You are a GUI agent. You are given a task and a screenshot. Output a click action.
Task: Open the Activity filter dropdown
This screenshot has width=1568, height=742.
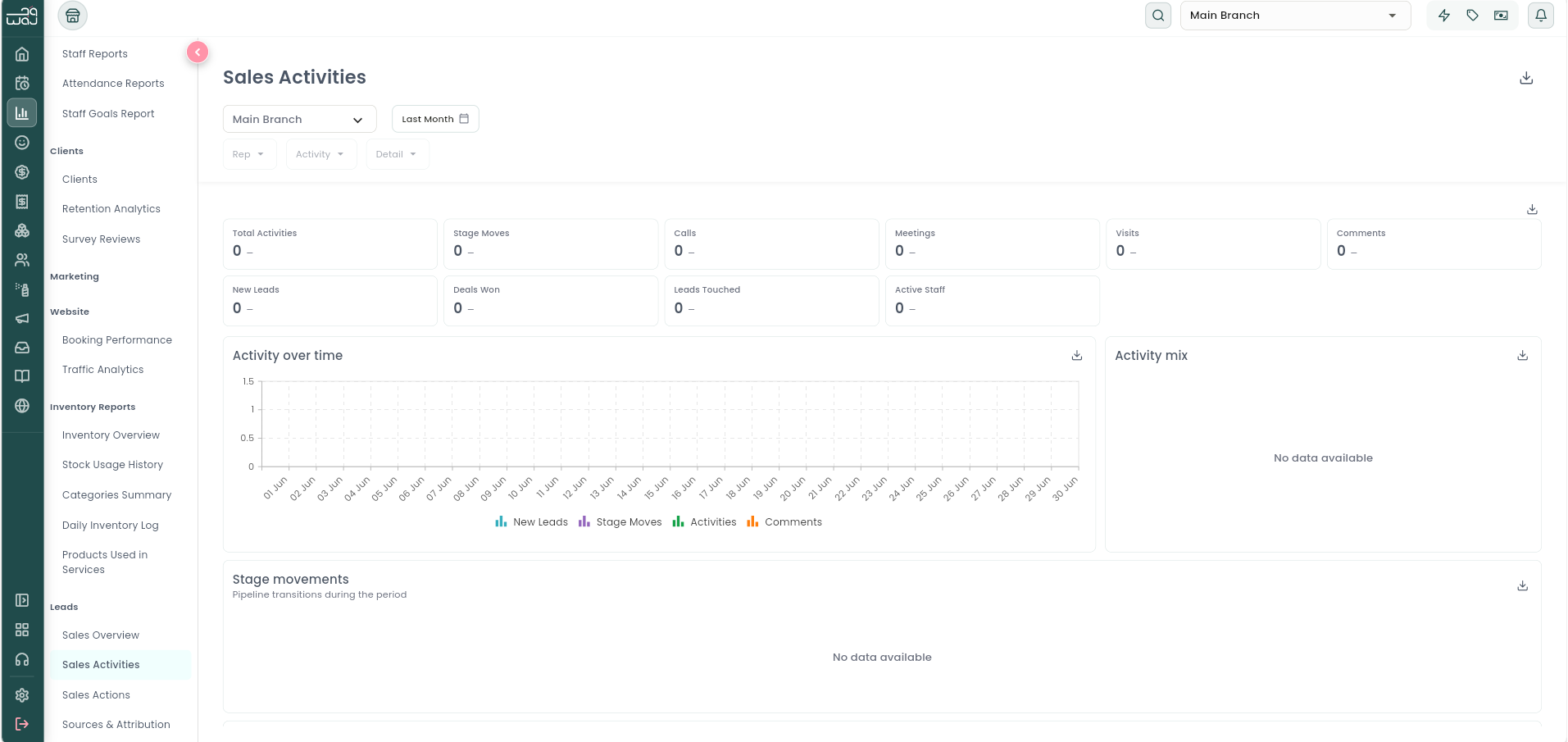pyautogui.click(x=320, y=154)
